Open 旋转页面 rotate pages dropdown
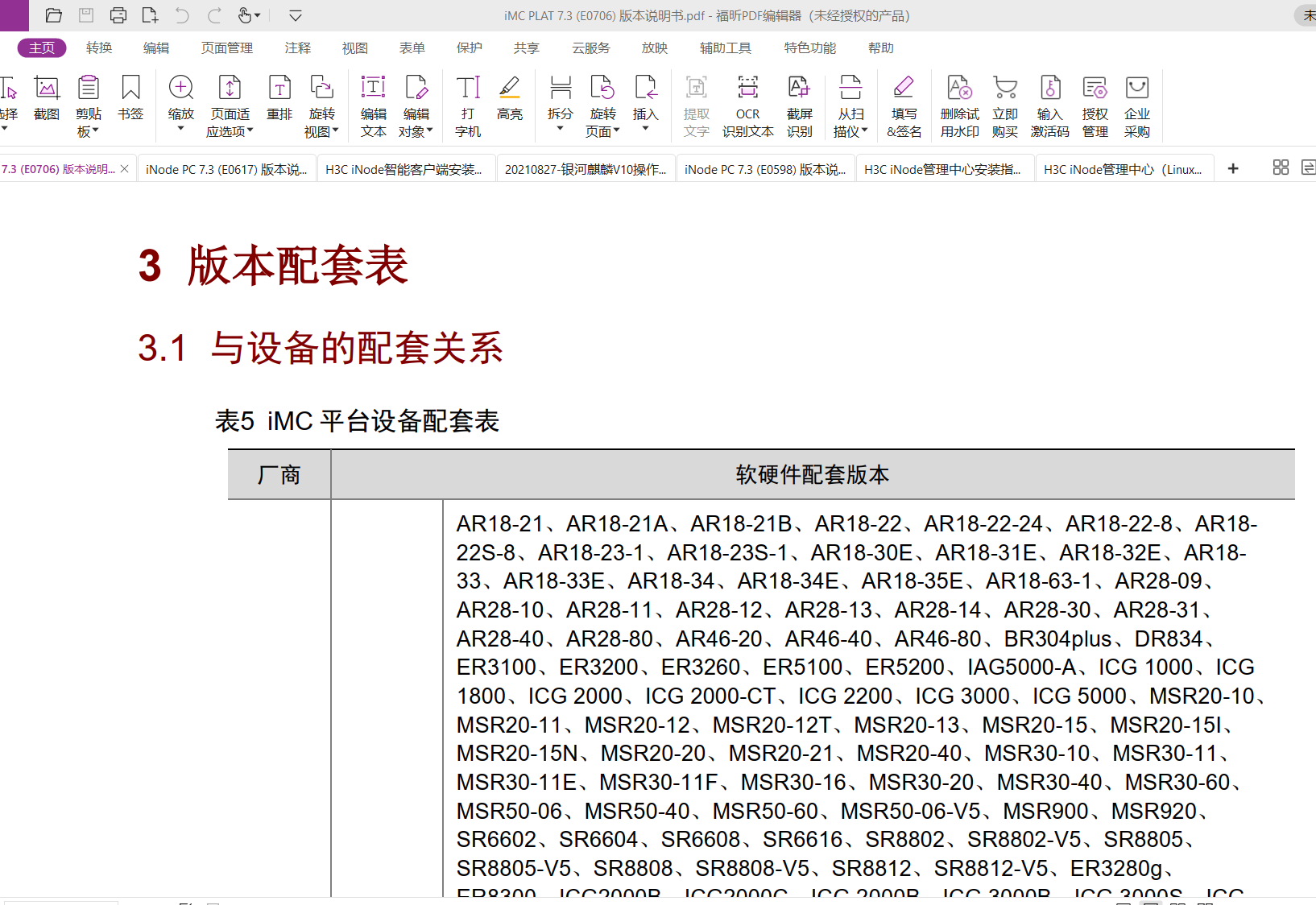Viewport: 1316px width, 905px height. pyautogui.click(x=603, y=106)
